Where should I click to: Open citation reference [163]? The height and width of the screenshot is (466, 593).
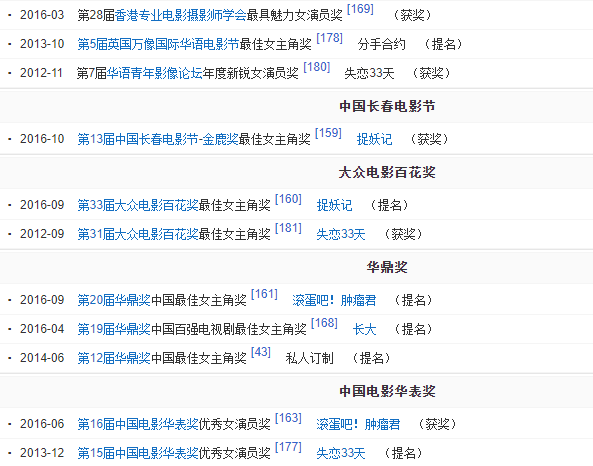(288, 418)
